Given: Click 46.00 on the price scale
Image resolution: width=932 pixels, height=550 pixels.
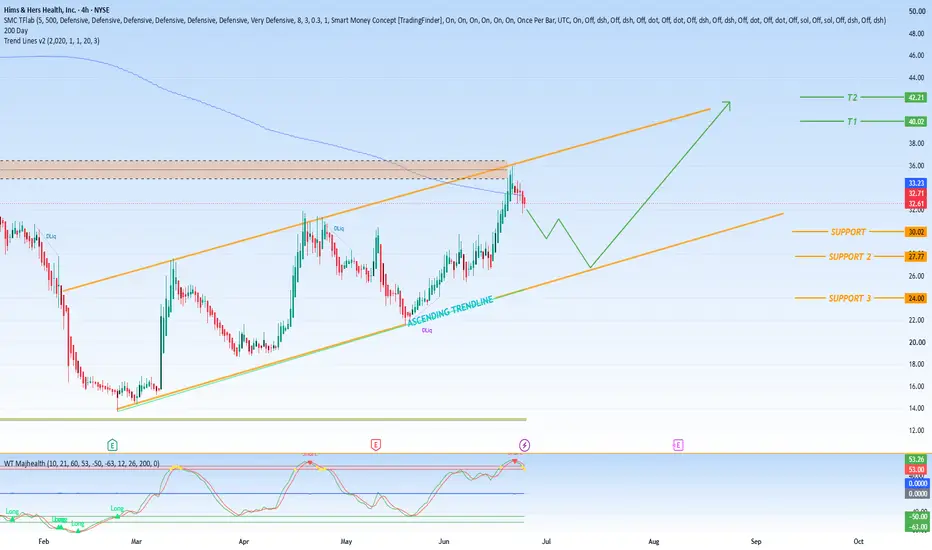Looking at the screenshot, I should click(916, 55).
